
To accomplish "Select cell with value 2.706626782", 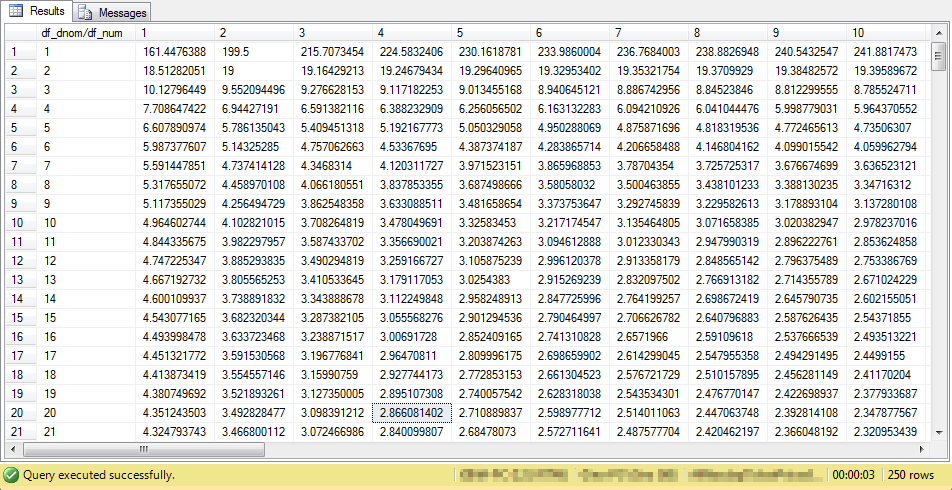I will pos(648,318).
